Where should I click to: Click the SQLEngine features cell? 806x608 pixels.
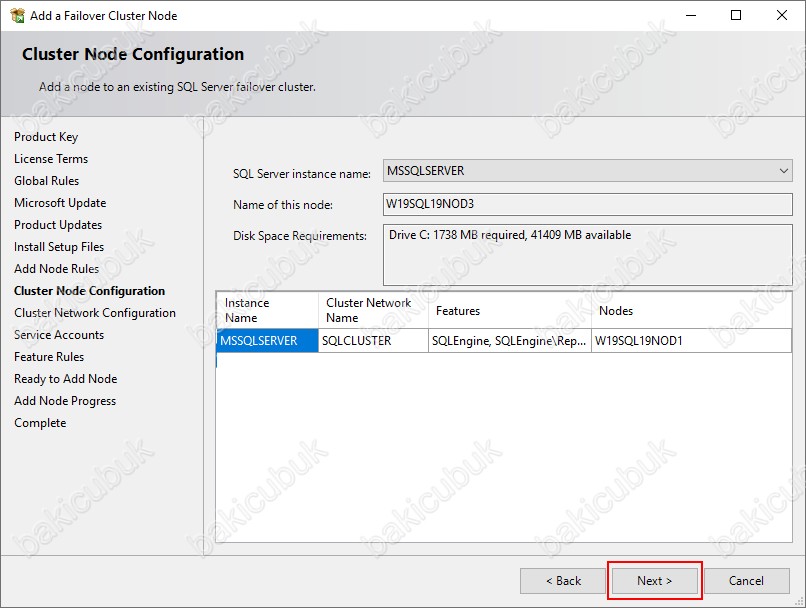pos(510,341)
